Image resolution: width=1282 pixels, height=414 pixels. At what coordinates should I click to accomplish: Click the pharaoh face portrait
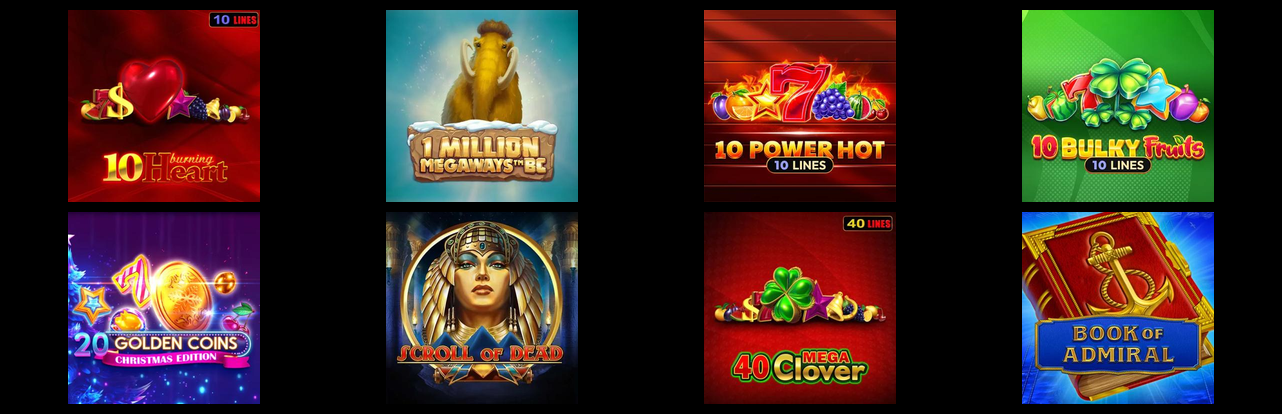tap(481, 291)
